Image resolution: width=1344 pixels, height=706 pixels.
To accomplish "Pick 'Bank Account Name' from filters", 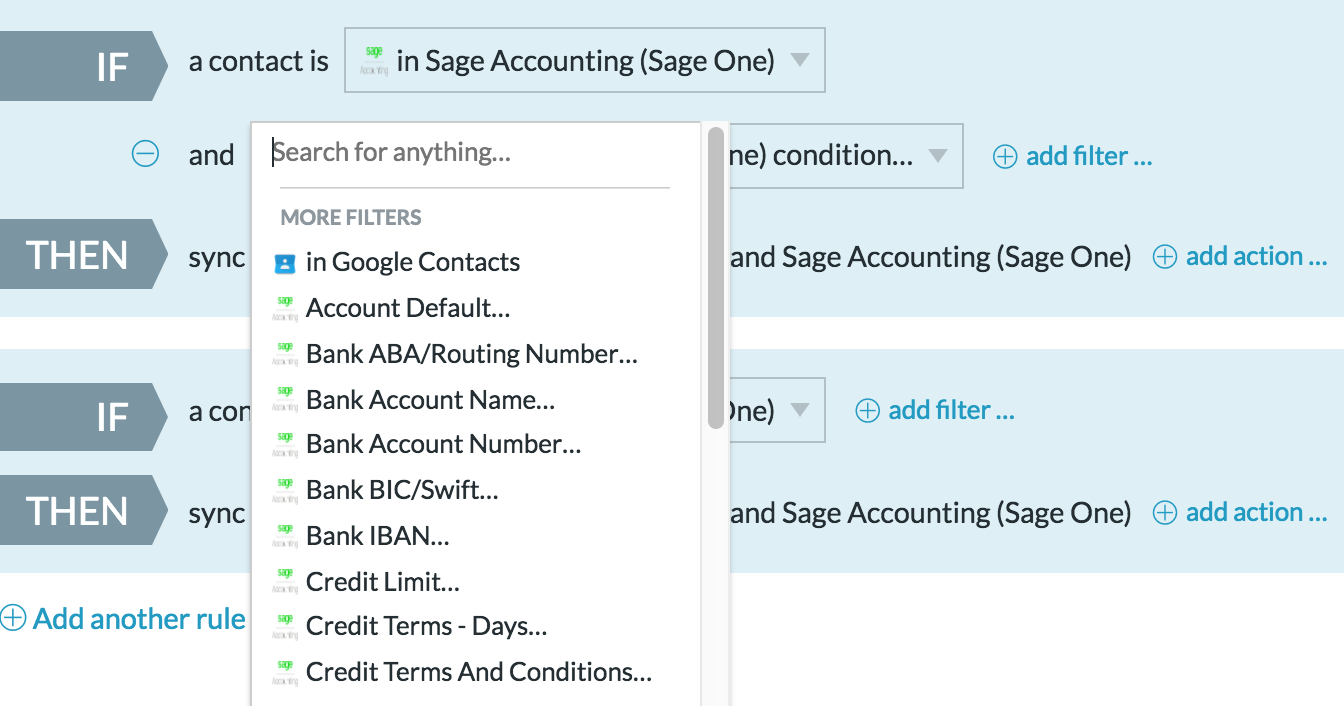I will coord(430,400).
